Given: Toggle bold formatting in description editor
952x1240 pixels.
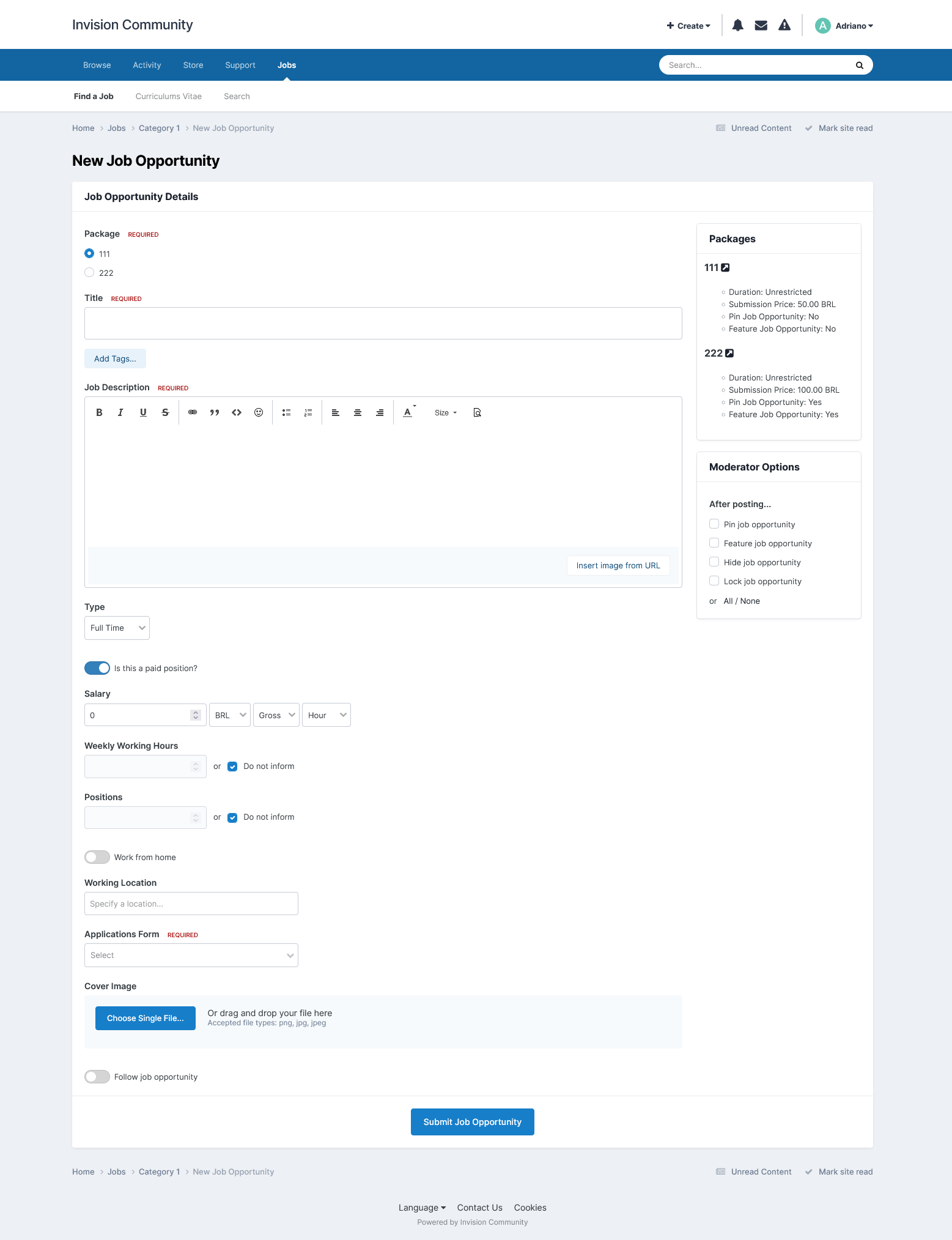Looking at the screenshot, I should click(99, 412).
